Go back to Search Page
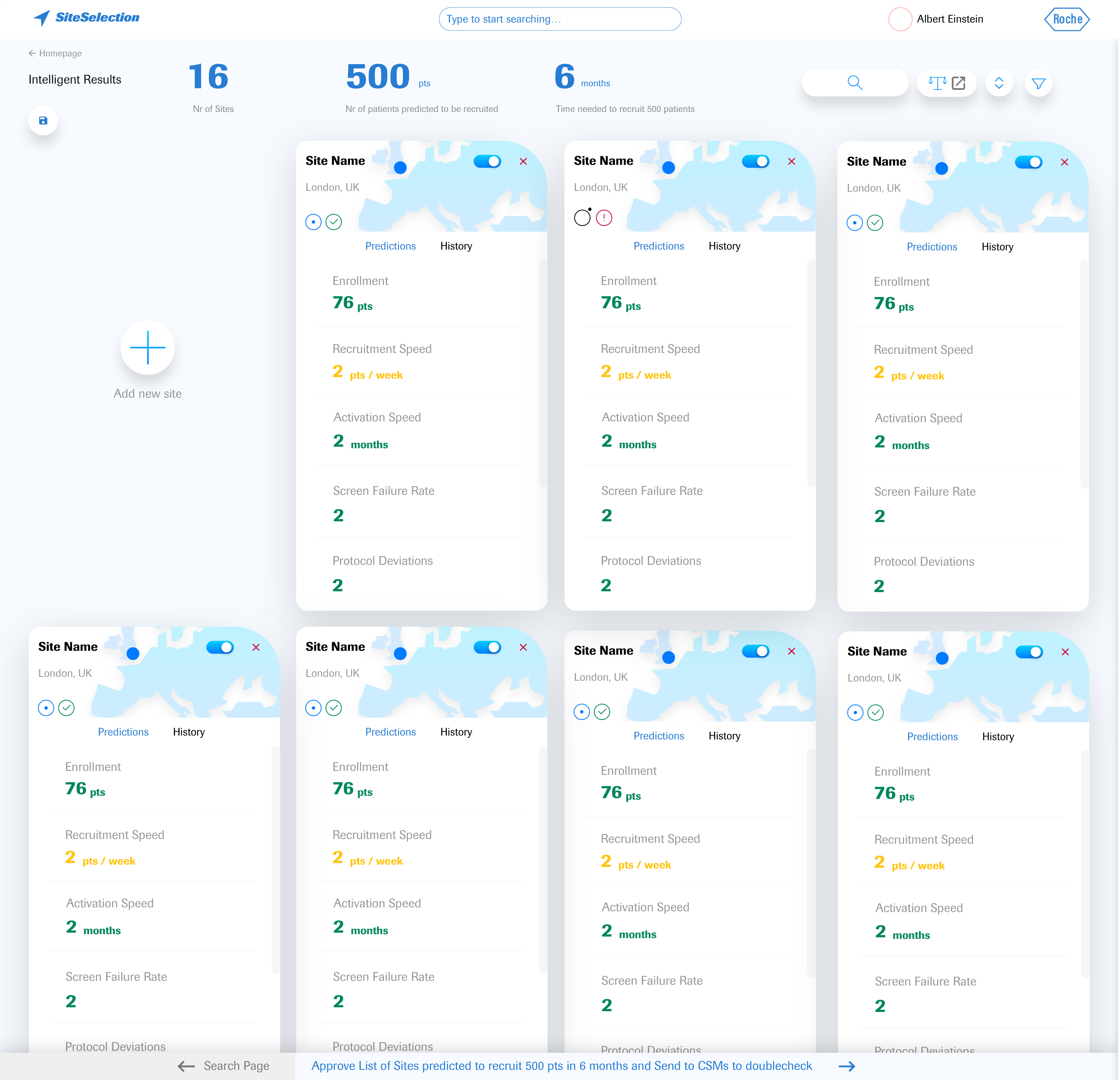 pos(224,1066)
